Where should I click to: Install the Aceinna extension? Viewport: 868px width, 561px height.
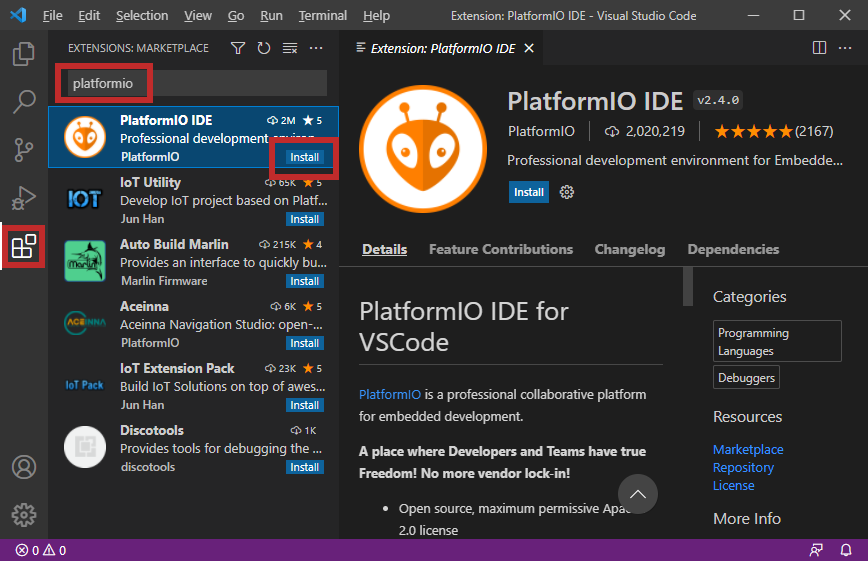pos(304,343)
